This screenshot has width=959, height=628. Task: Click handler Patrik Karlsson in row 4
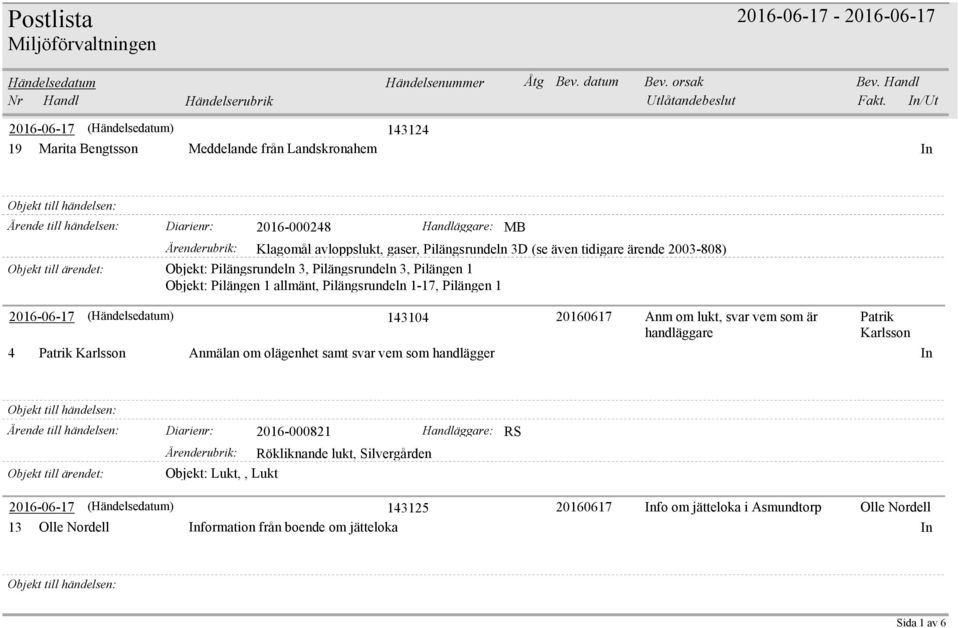tap(82, 353)
